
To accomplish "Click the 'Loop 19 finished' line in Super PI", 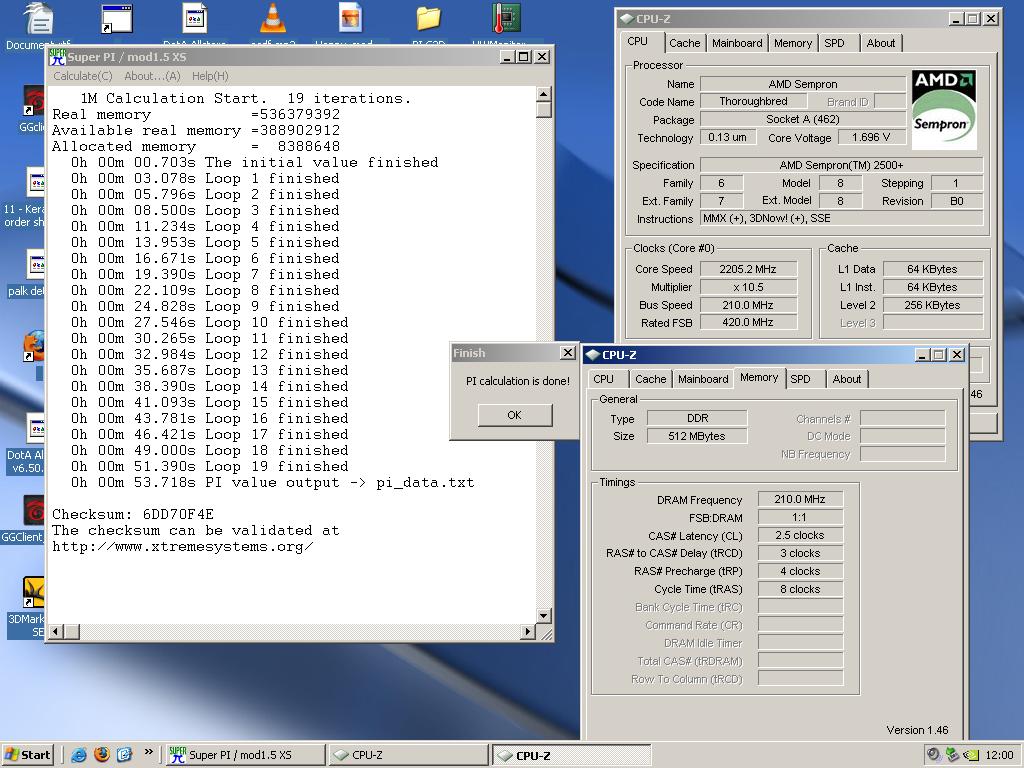I will 210,466.
